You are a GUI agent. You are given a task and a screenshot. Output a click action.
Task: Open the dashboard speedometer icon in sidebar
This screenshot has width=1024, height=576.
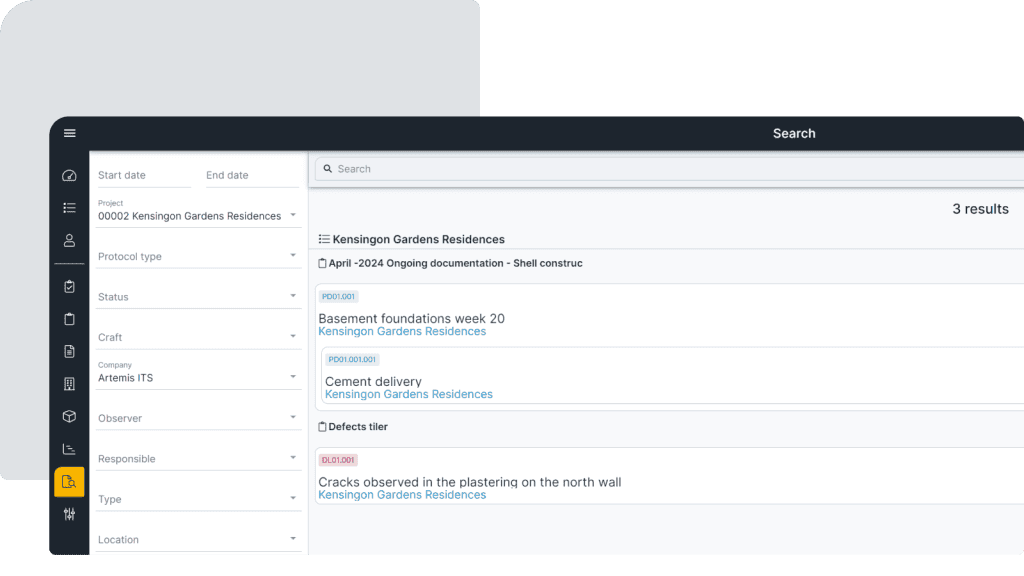pos(68,175)
